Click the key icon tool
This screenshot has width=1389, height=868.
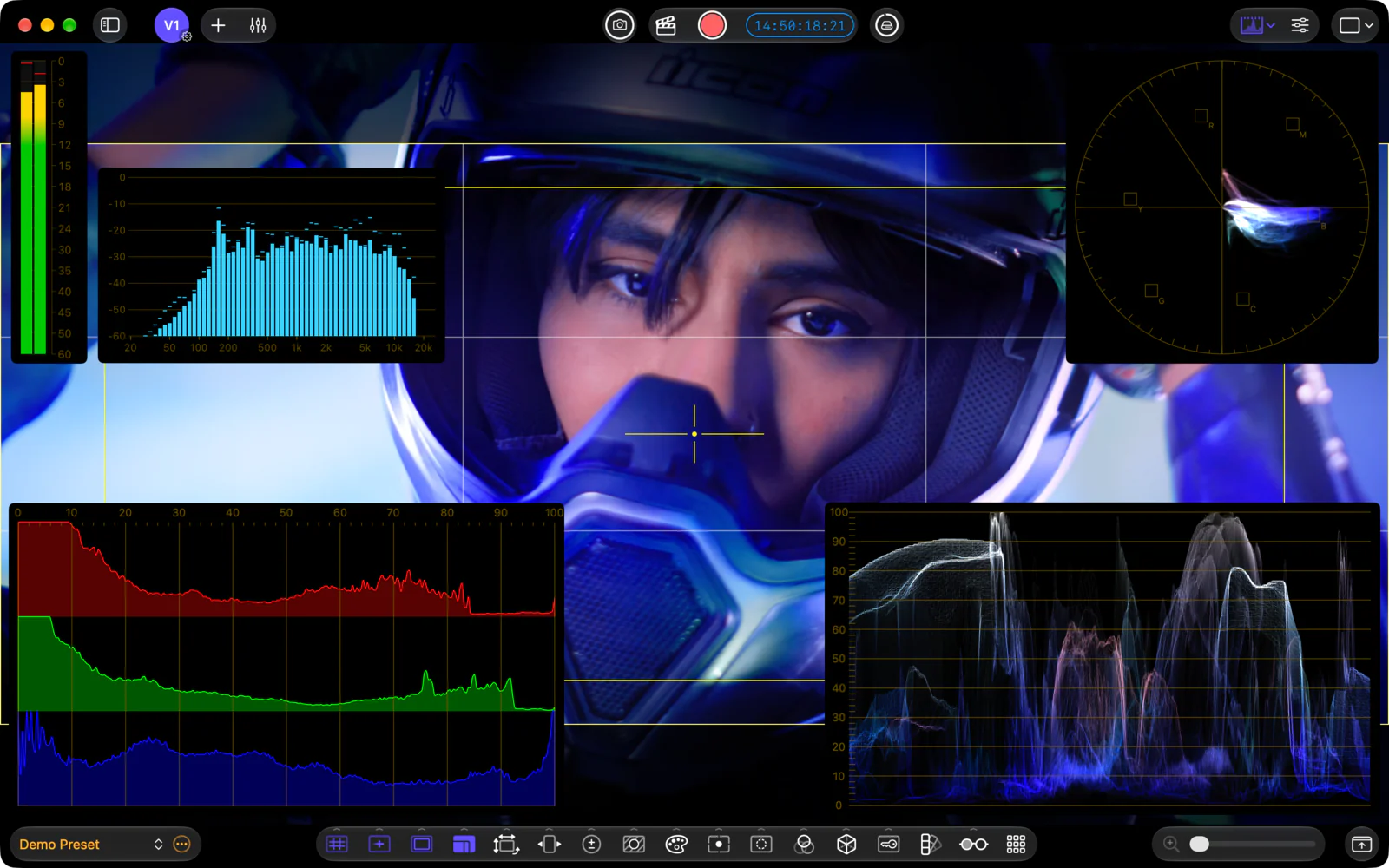click(x=889, y=844)
